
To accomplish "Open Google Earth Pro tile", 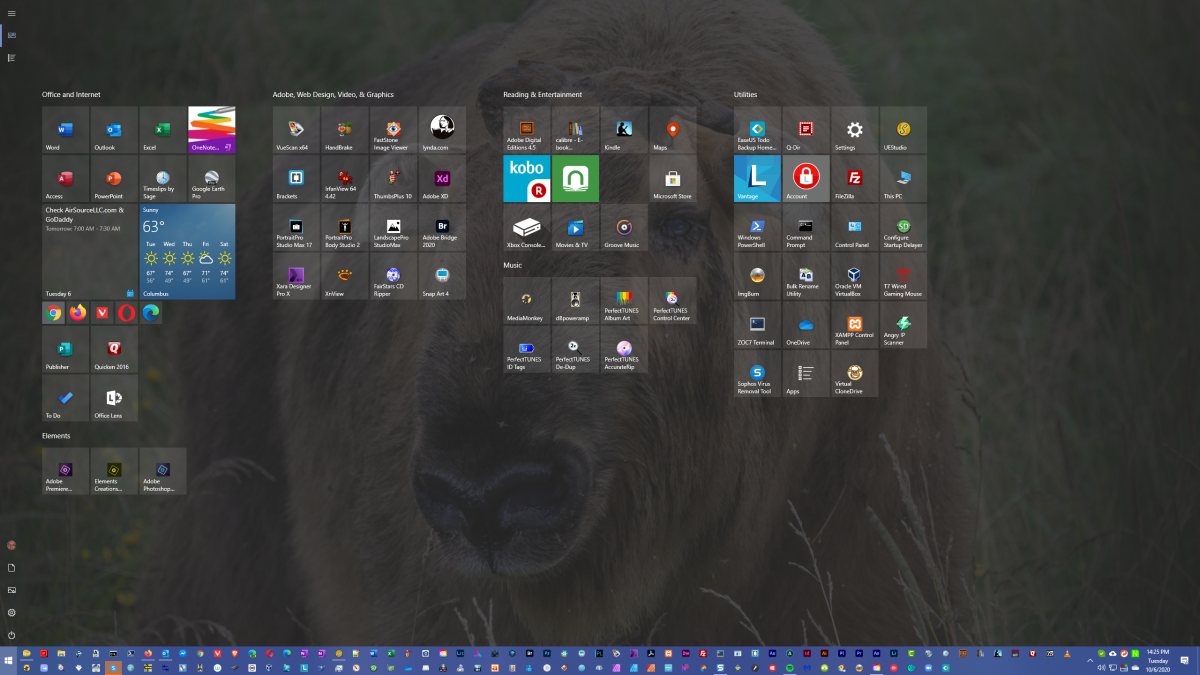I will tap(212, 179).
